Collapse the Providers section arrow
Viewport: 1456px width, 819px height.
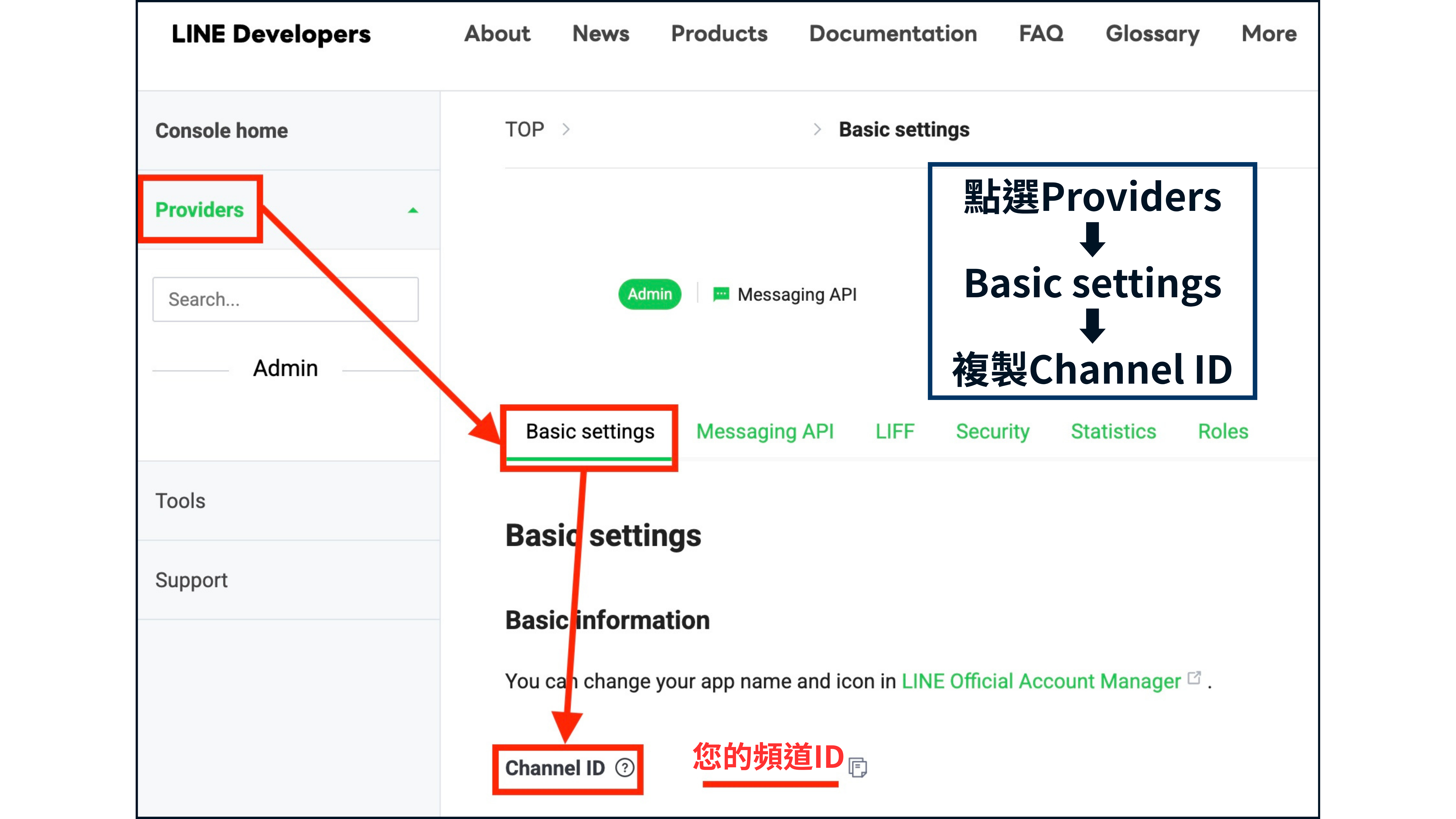(x=413, y=210)
